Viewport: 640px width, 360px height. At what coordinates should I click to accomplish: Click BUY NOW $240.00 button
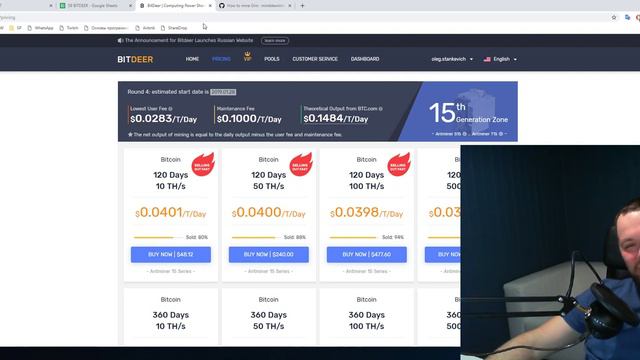coord(269,254)
